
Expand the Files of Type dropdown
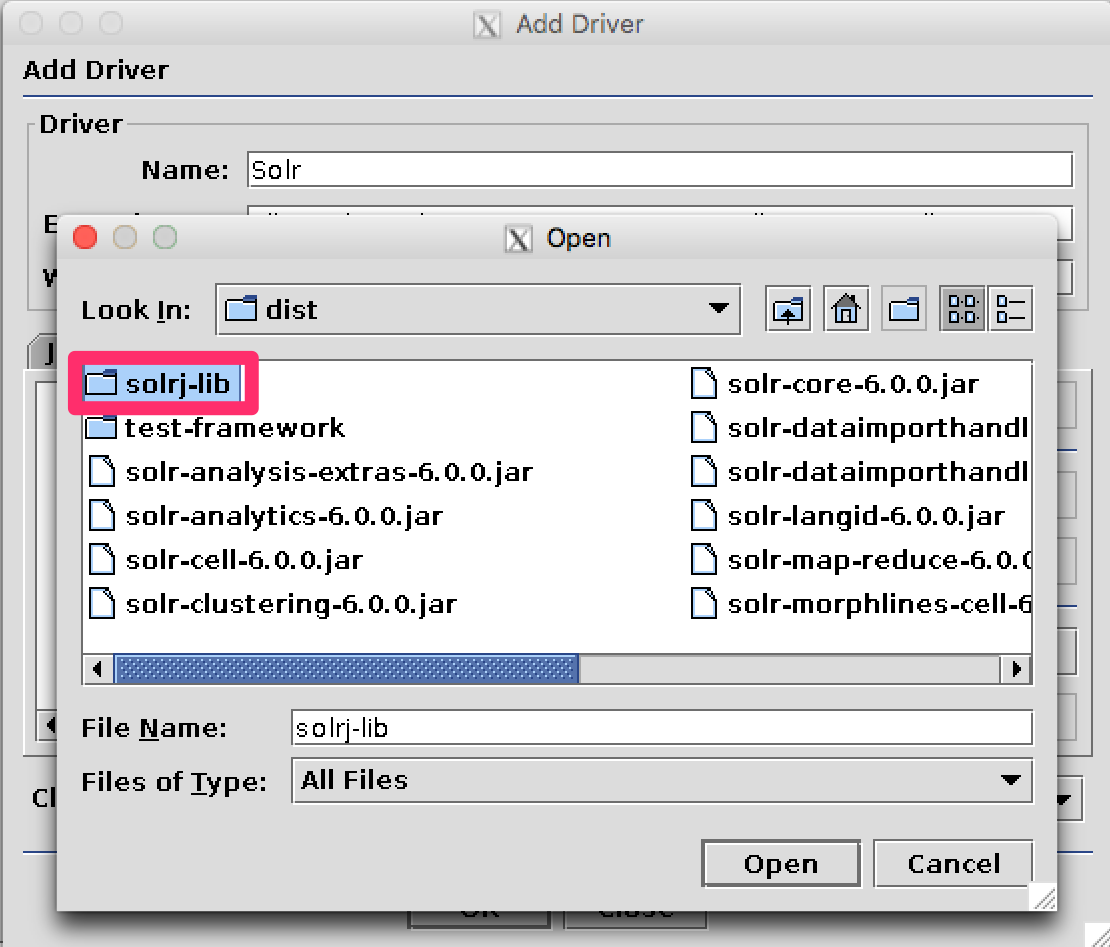[x=1010, y=780]
